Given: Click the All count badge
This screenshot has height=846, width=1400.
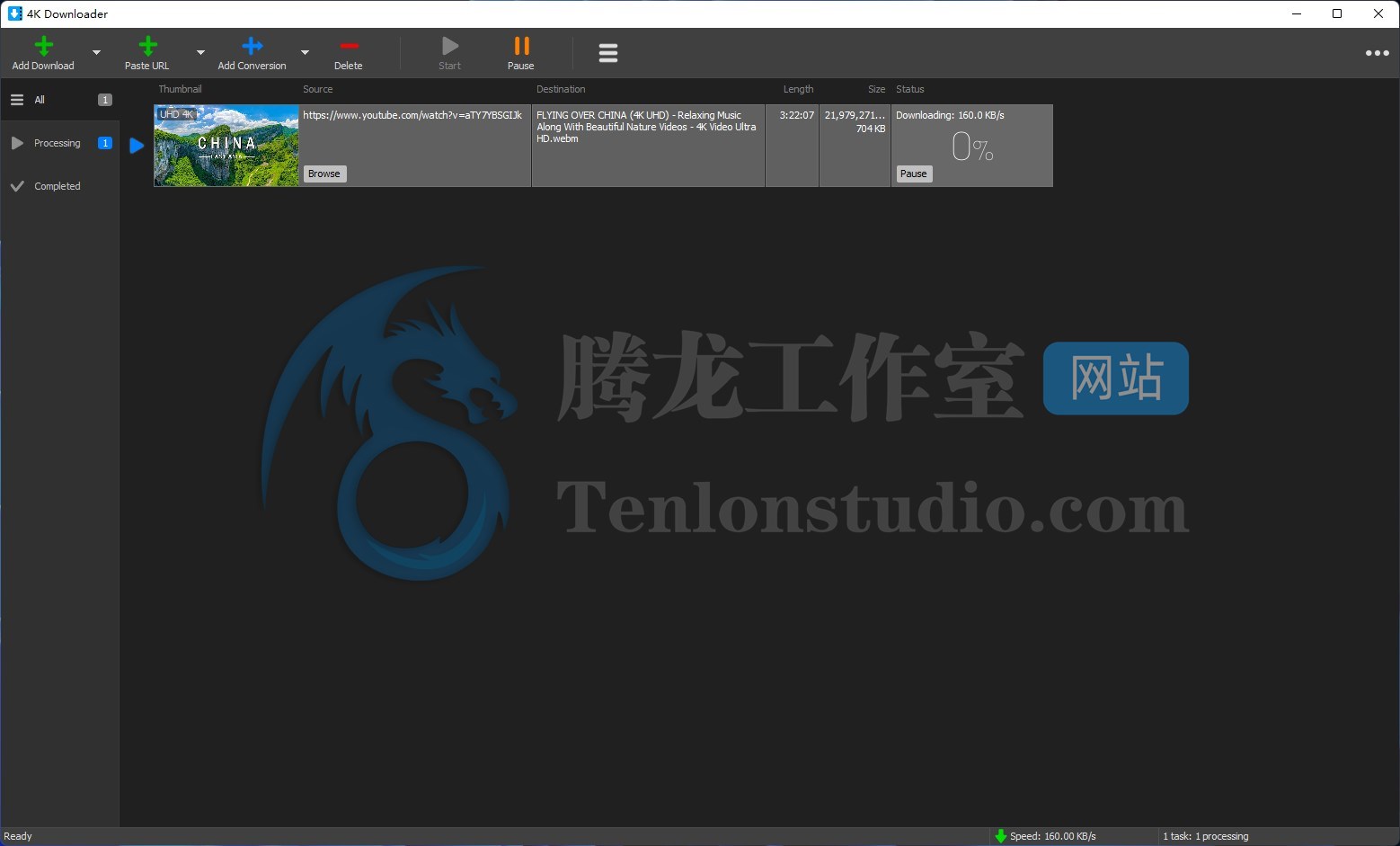Looking at the screenshot, I should [x=105, y=100].
